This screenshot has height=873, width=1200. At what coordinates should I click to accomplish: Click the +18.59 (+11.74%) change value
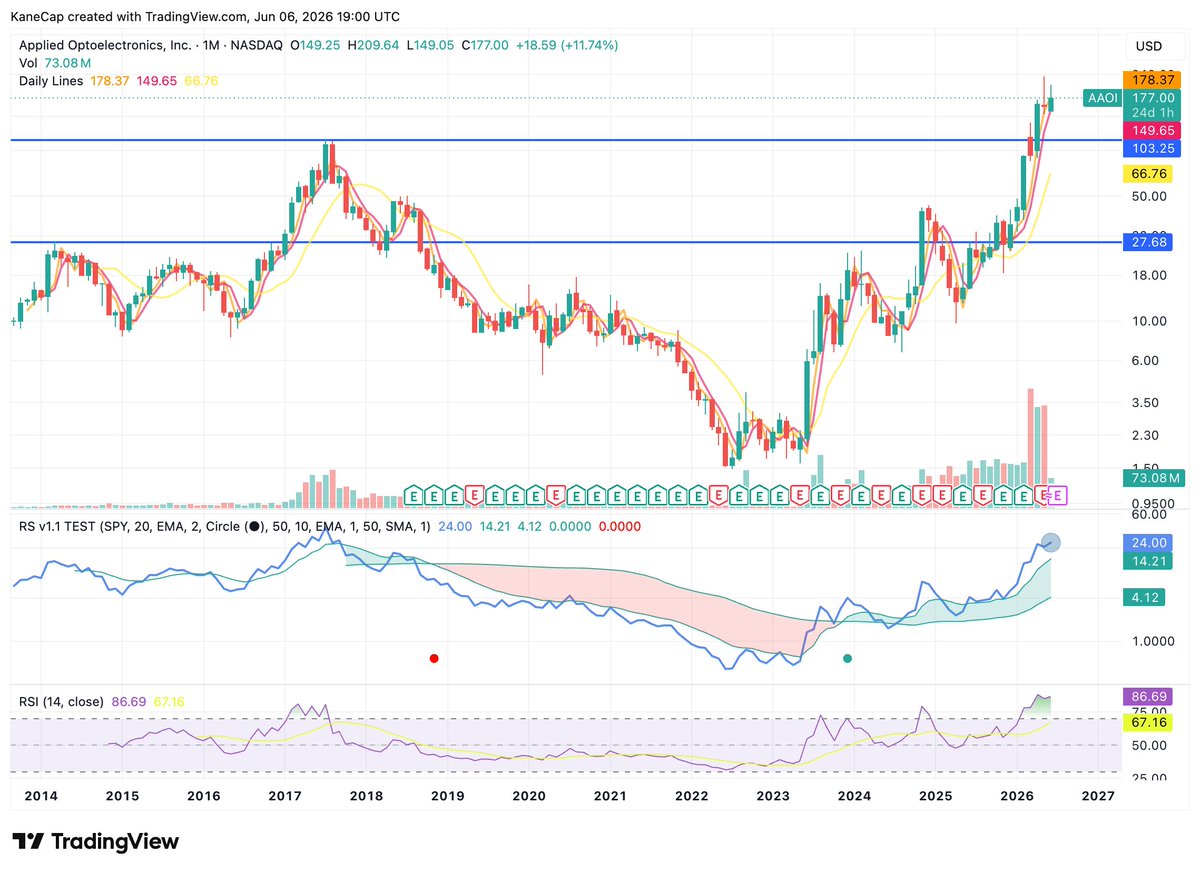pos(567,45)
